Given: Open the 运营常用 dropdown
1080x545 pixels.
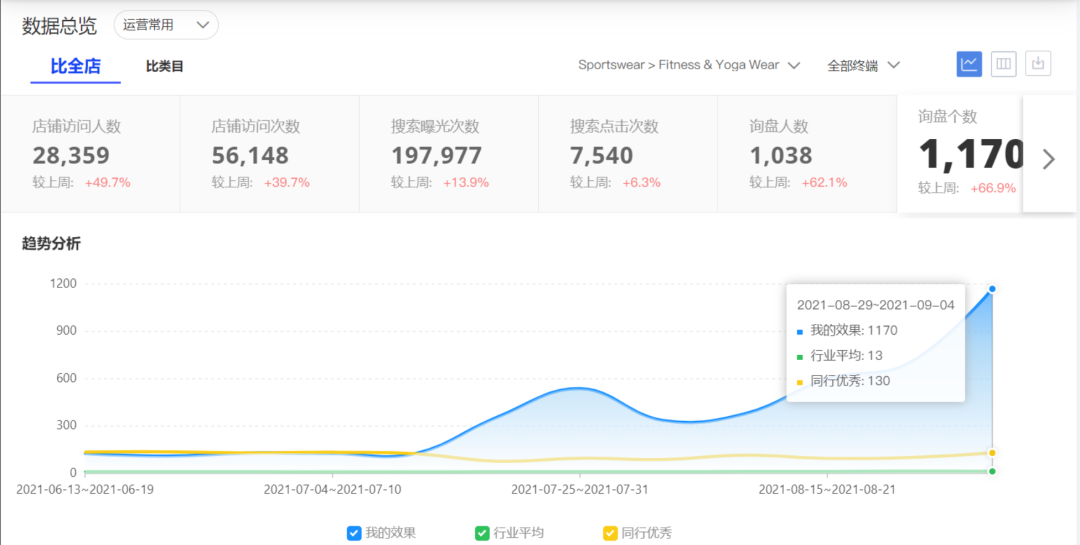Looking at the screenshot, I should point(166,25).
